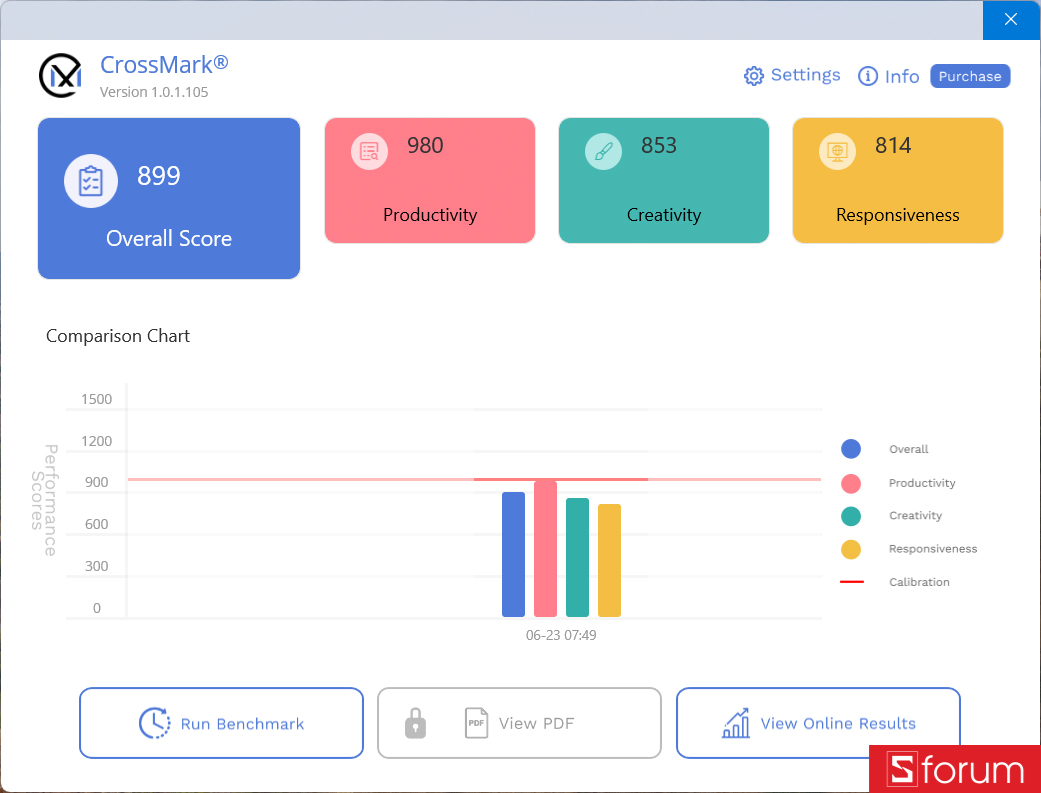Click the Info circle icon
This screenshot has height=793, width=1041.
[868, 76]
